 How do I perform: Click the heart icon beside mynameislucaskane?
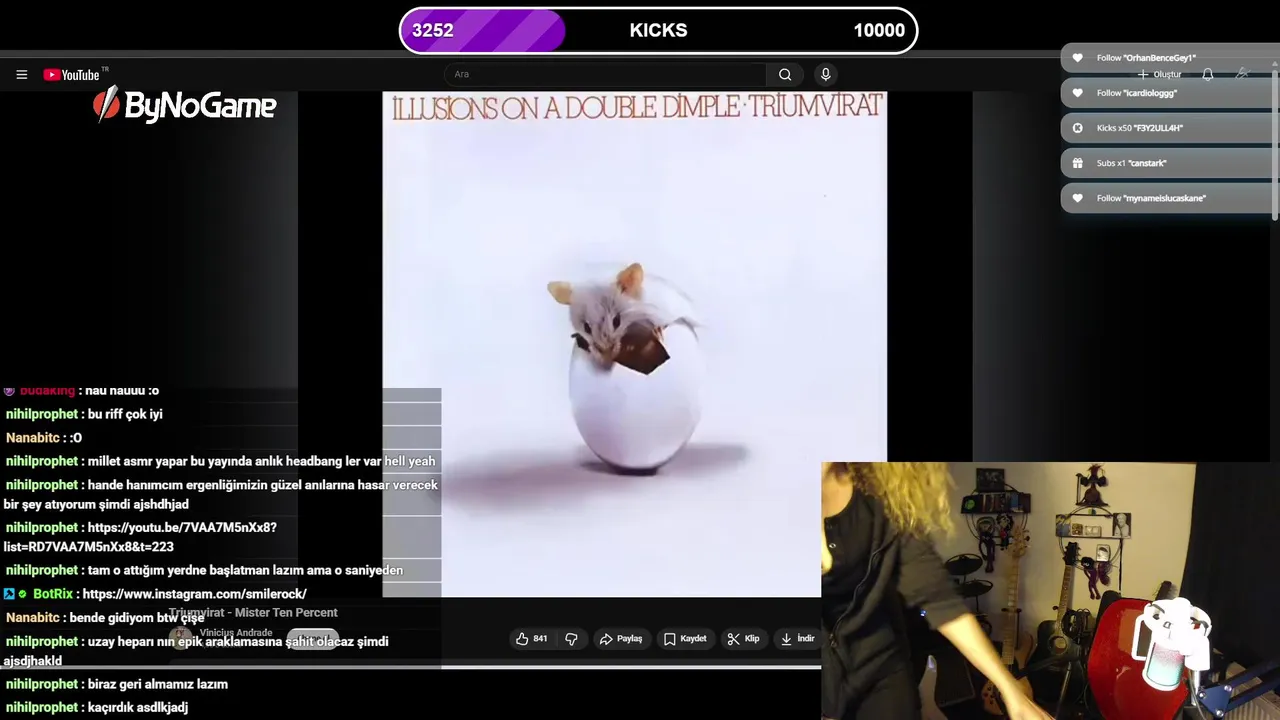(x=1077, y=198)
